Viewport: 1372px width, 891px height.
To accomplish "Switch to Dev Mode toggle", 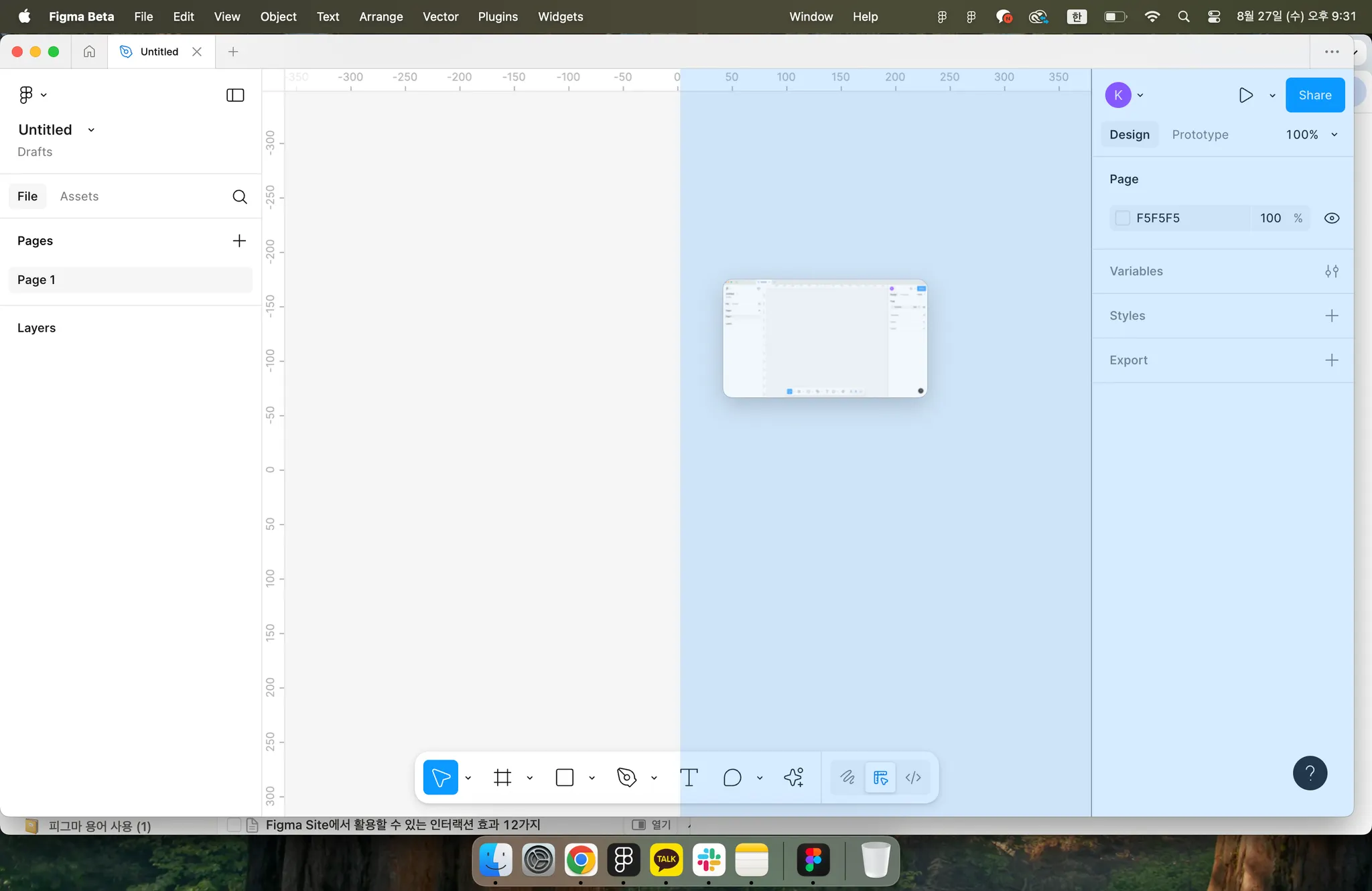I will pyautogui.click(x=913, y=777).
